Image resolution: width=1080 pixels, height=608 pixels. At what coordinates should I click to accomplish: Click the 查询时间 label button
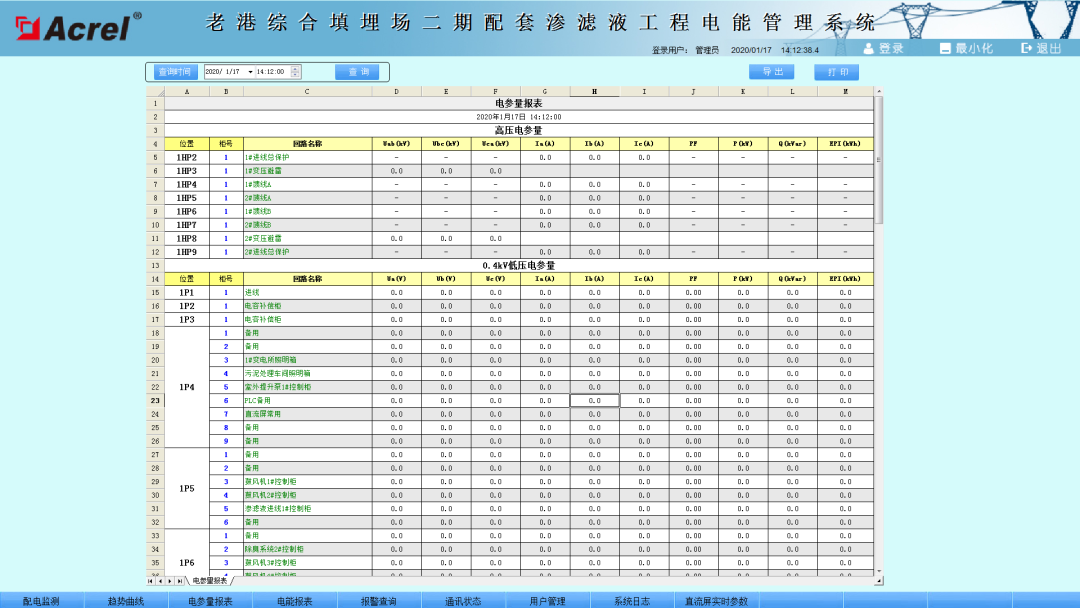tap(174, 72)
